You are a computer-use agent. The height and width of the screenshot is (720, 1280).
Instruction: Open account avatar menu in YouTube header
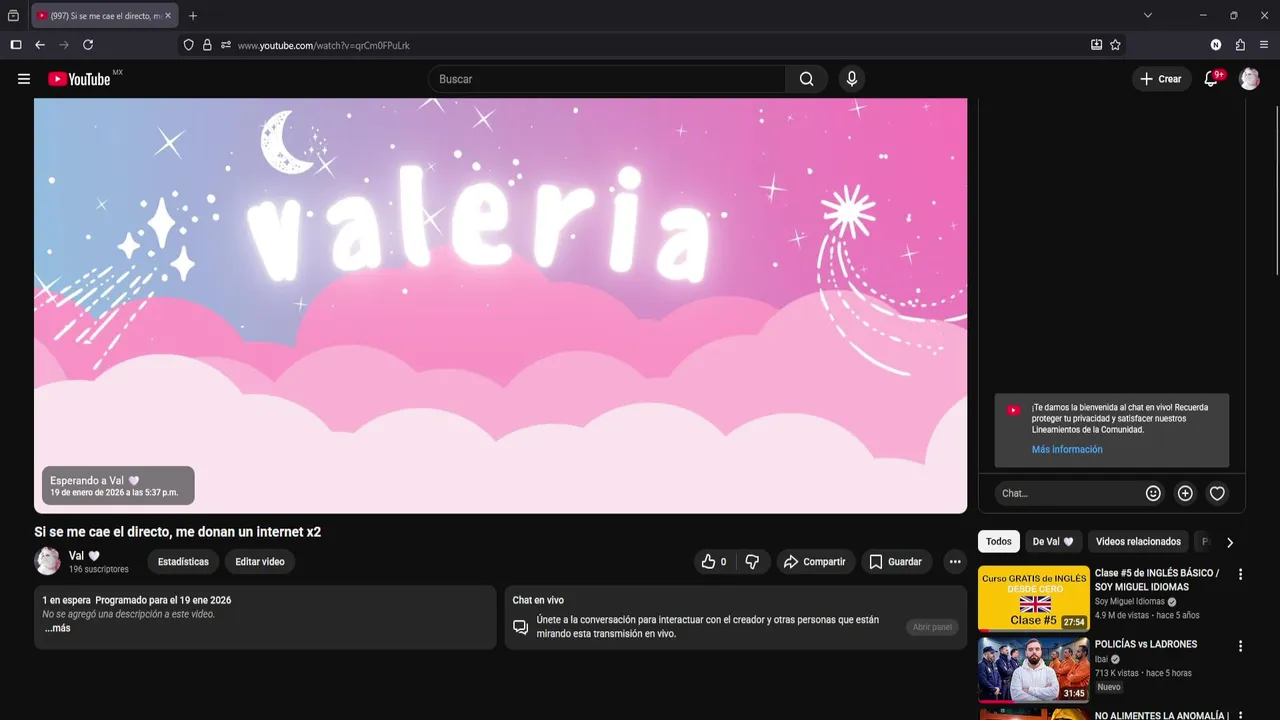(x=1249, y=79)
